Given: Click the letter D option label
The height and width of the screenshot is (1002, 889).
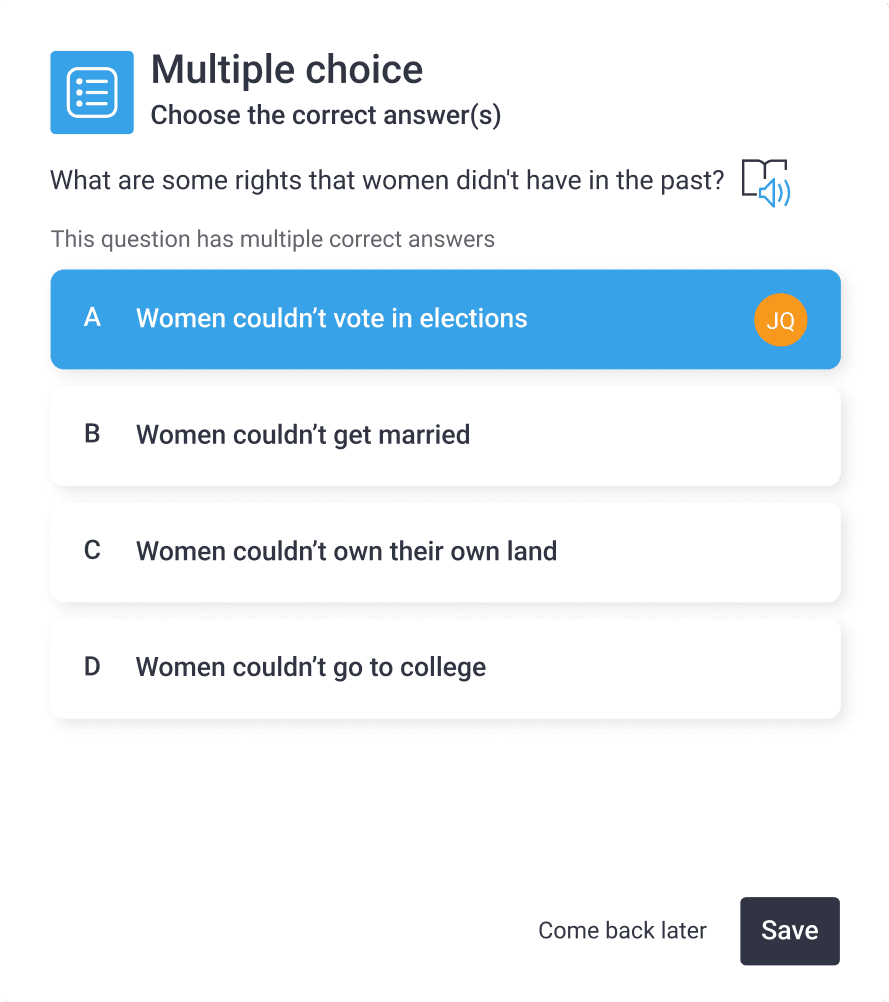Looking at the screenshot, I should click(x=93, y=667).
